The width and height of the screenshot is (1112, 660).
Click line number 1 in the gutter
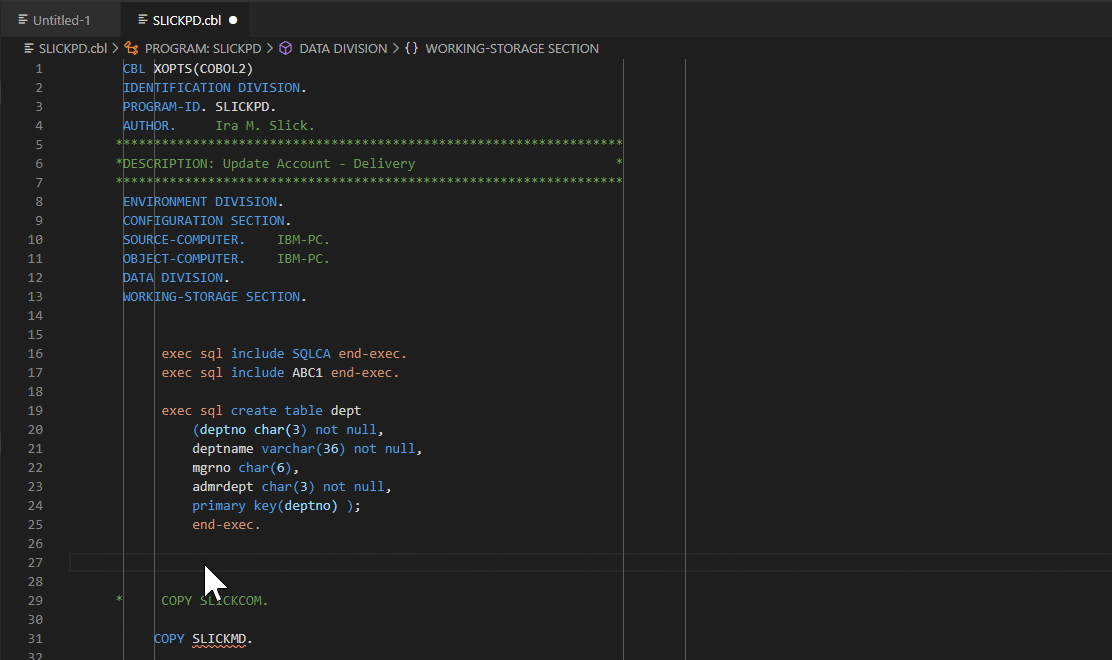pos(39,69)
